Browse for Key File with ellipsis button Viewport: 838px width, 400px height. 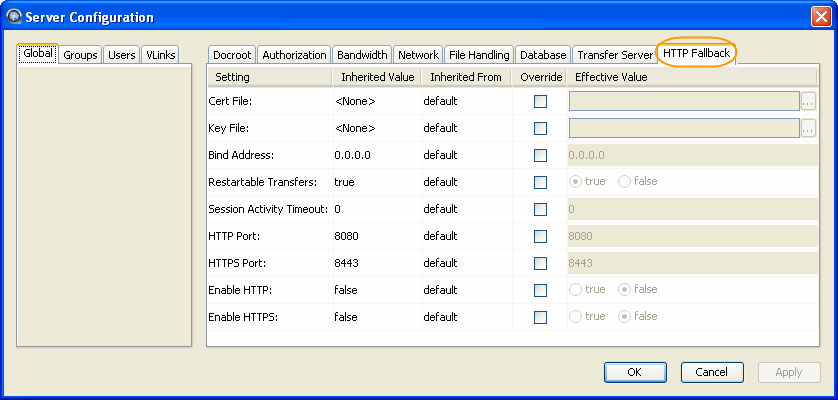pos(808,128)
